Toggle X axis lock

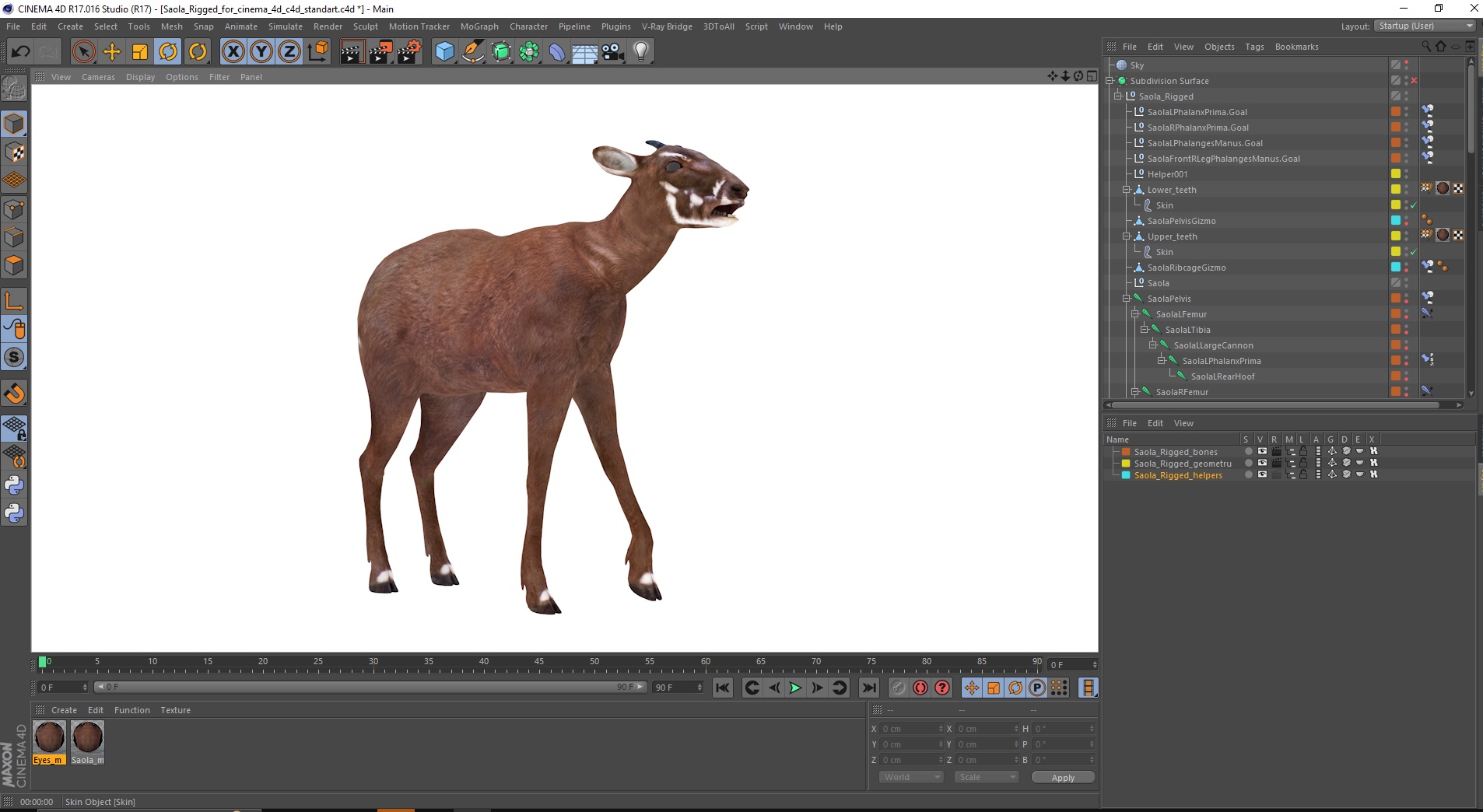[x=233, y=52]
